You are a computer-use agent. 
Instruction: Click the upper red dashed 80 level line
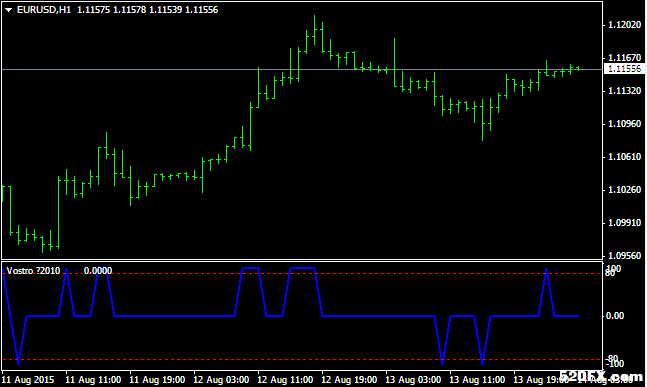(x=301, y=274)
